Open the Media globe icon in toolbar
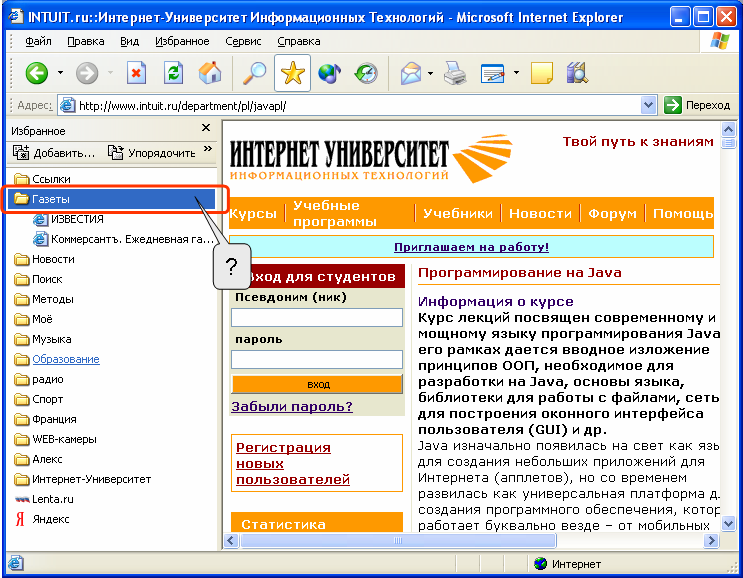 point(329,73)
